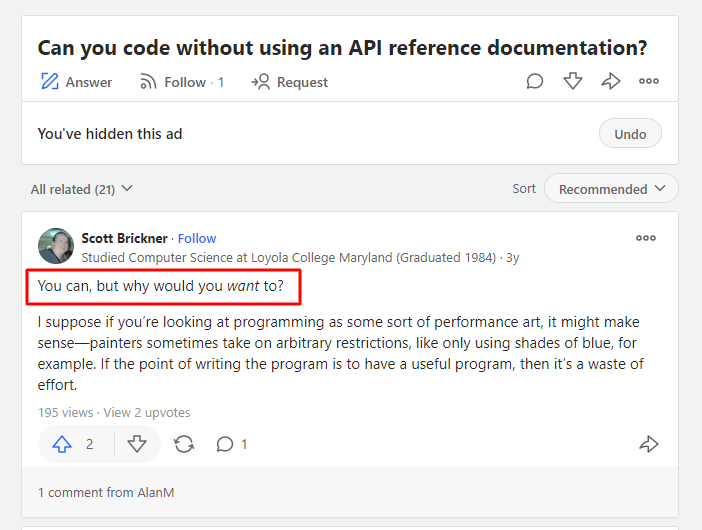Reshare the answer with circular arrows icon
The width and height of the screenshot is (702, 530).
tap(184, 444)
